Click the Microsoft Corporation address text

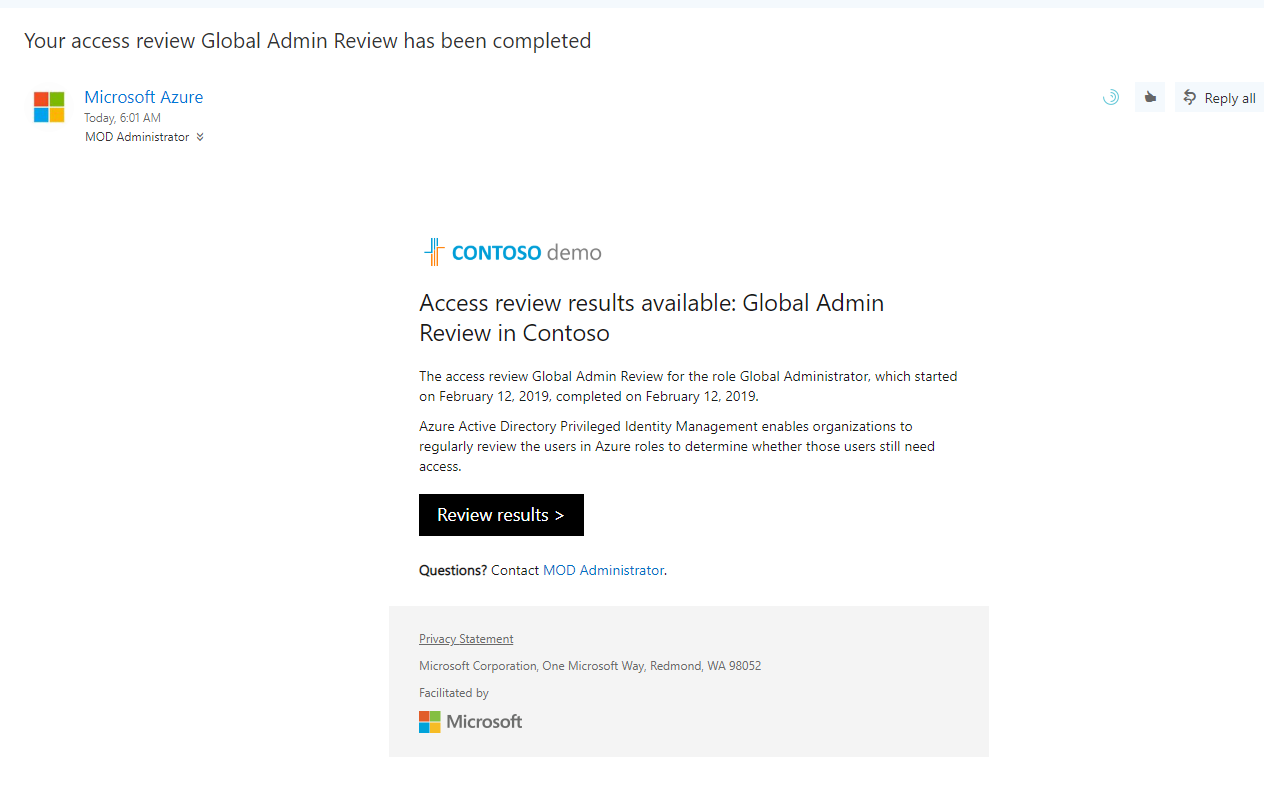pyautogui.click(x=590, y=666)
